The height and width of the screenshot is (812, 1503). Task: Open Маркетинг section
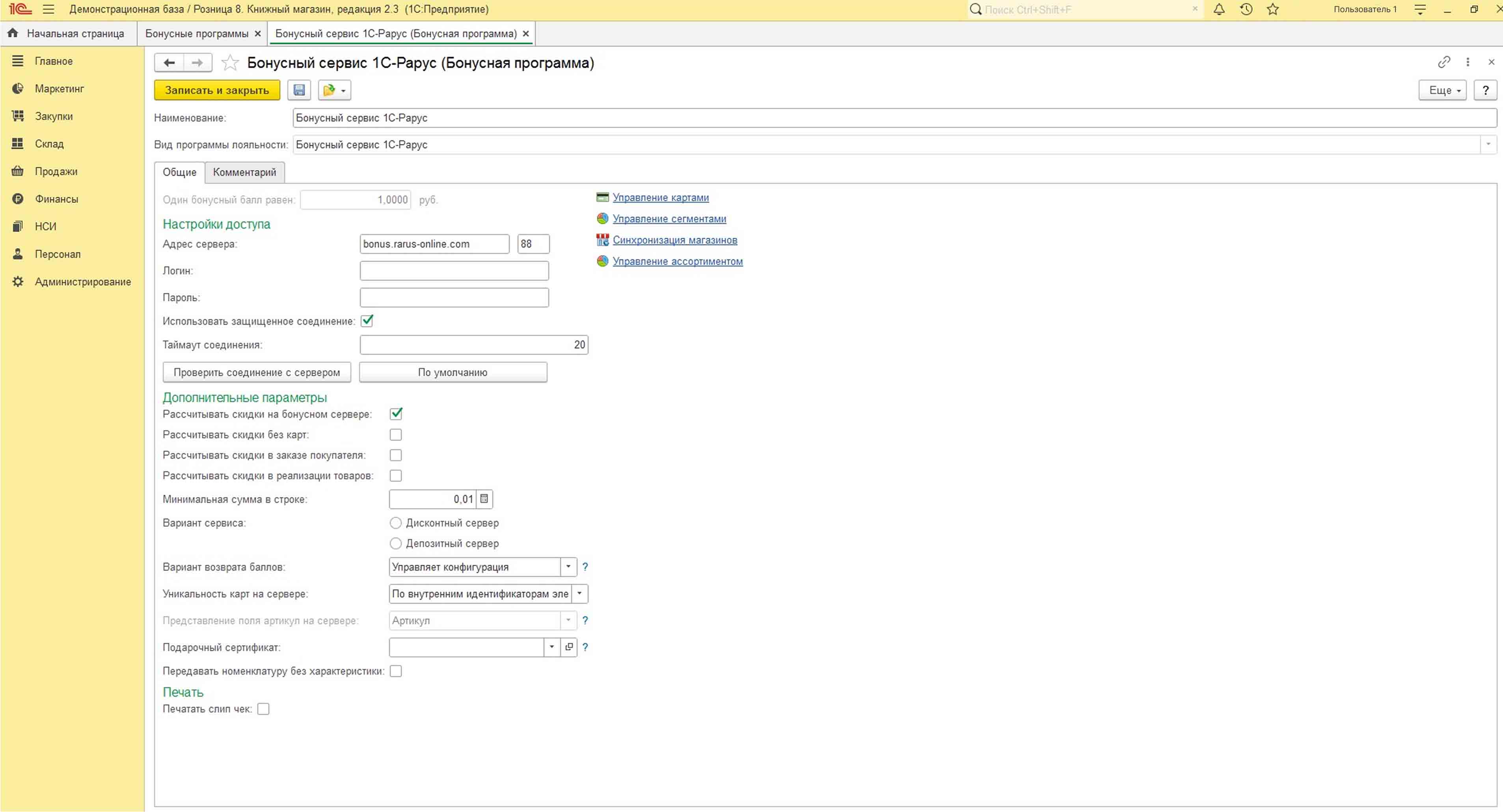pos(60,89)
